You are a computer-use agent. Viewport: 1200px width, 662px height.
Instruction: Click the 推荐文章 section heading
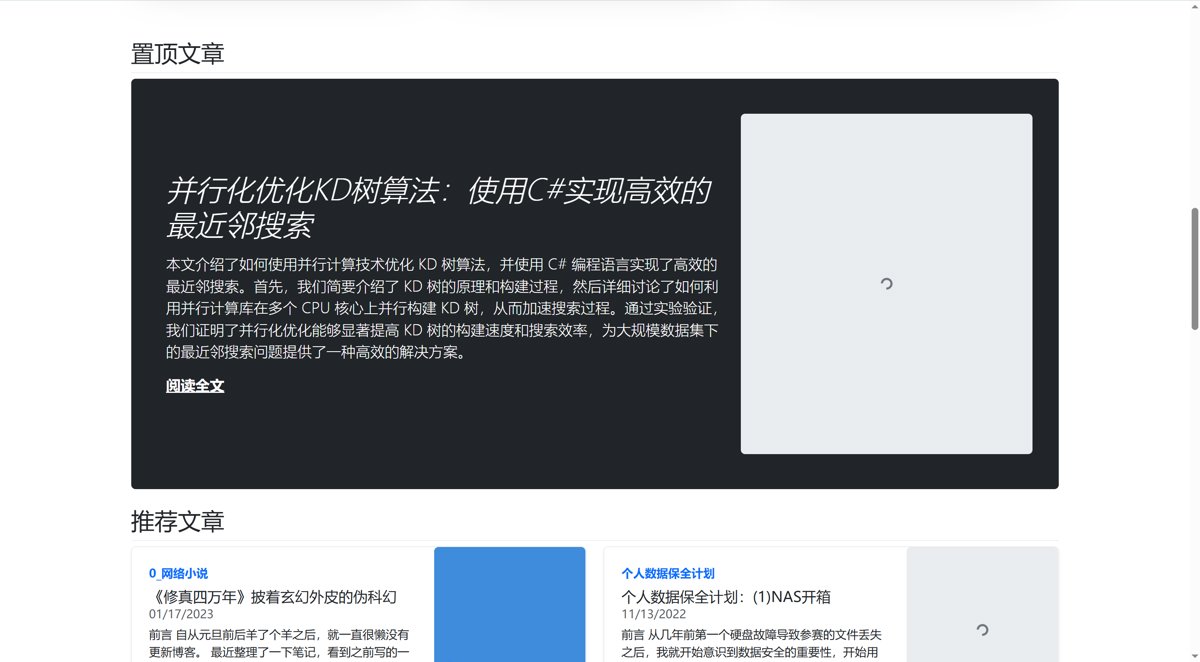[177, 521]
